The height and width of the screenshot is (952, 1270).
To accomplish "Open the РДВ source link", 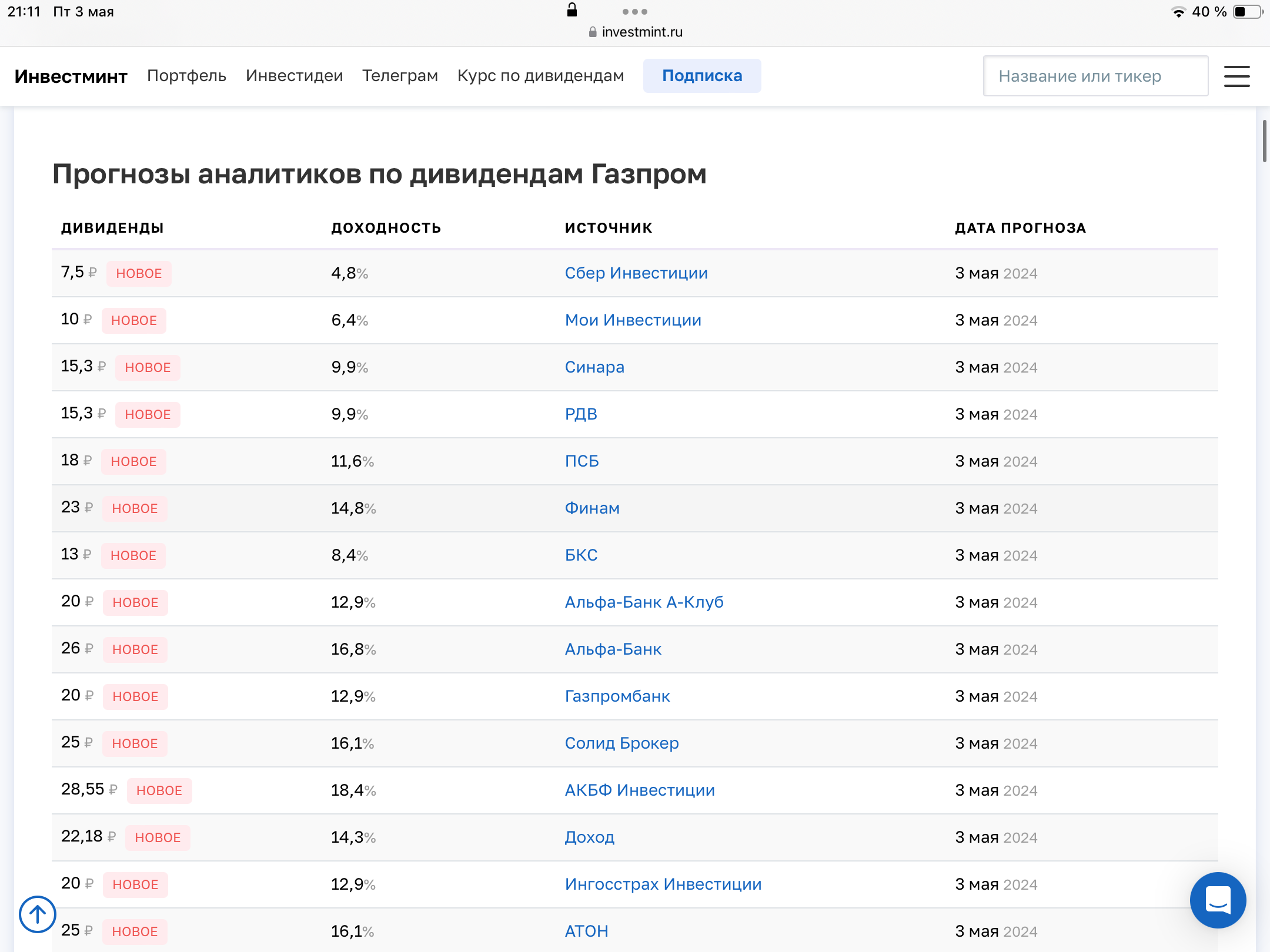I will click(x=581, y=414).
